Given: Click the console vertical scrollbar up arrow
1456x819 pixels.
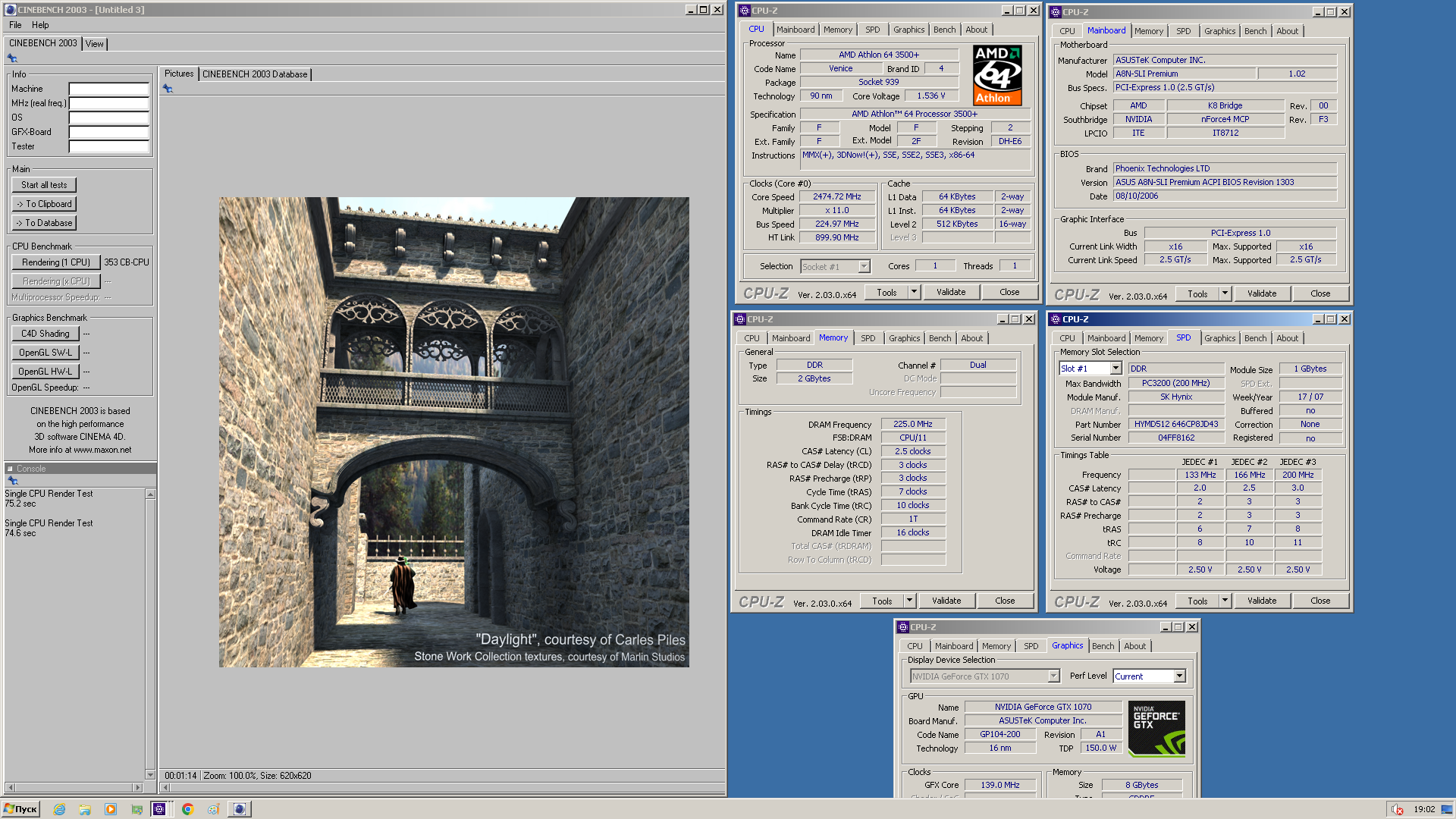Looking at the screenshot, I should pos(150,494).
